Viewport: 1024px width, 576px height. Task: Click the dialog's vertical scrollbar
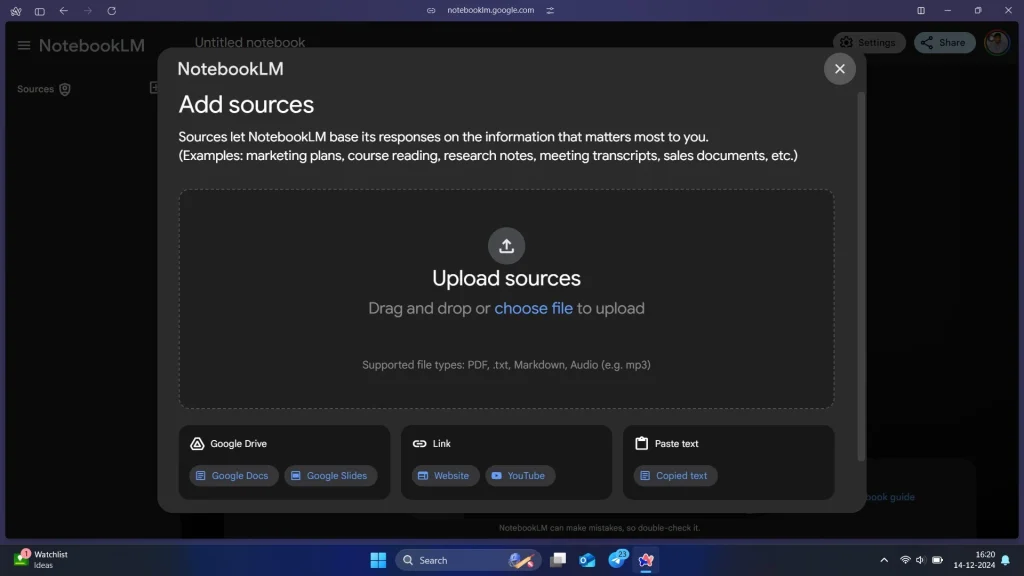861,276
